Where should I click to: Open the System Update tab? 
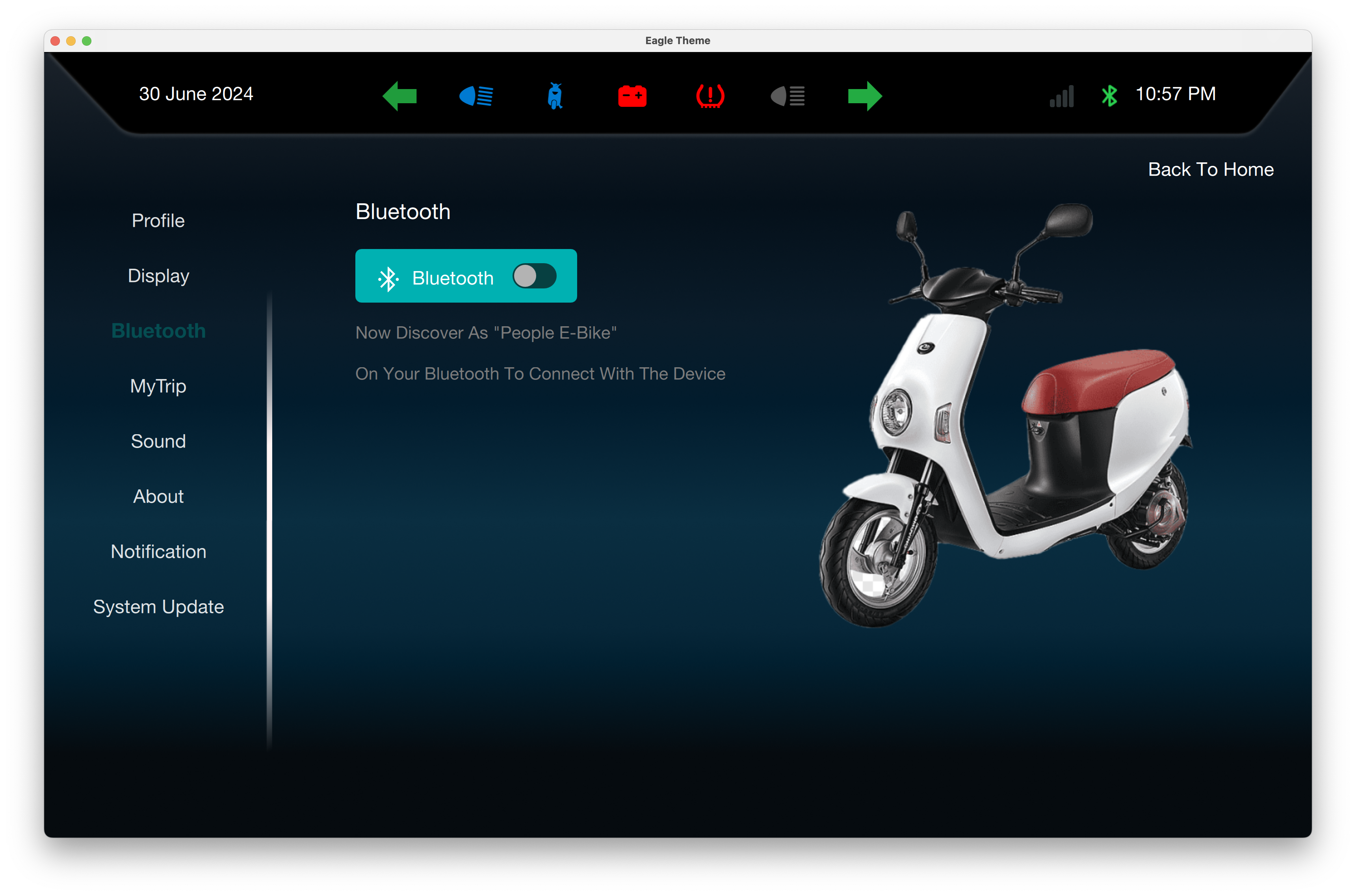pyautogui.click(x=158, y=607)
